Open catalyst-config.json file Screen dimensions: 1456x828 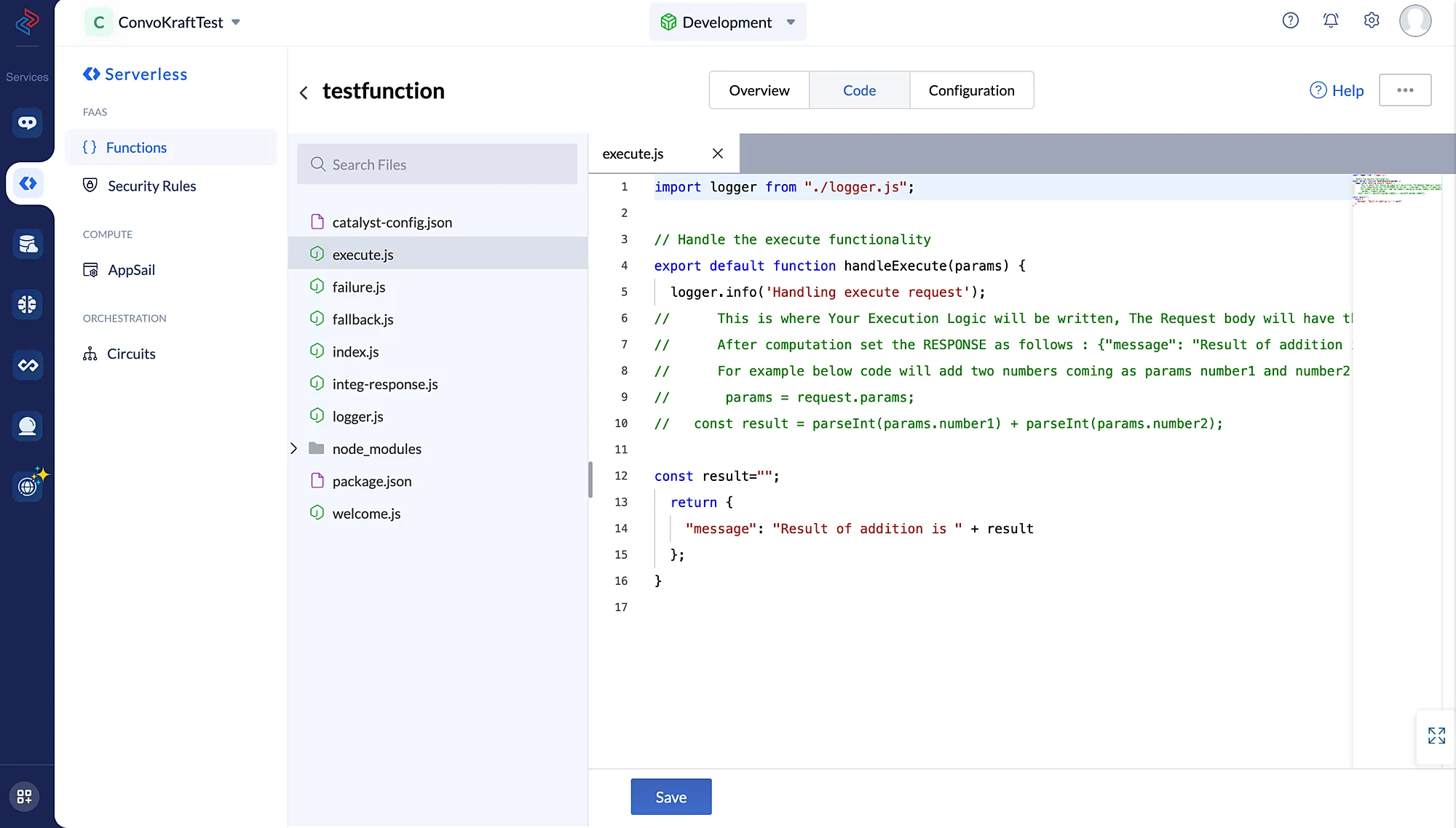(x=438, y=222)
